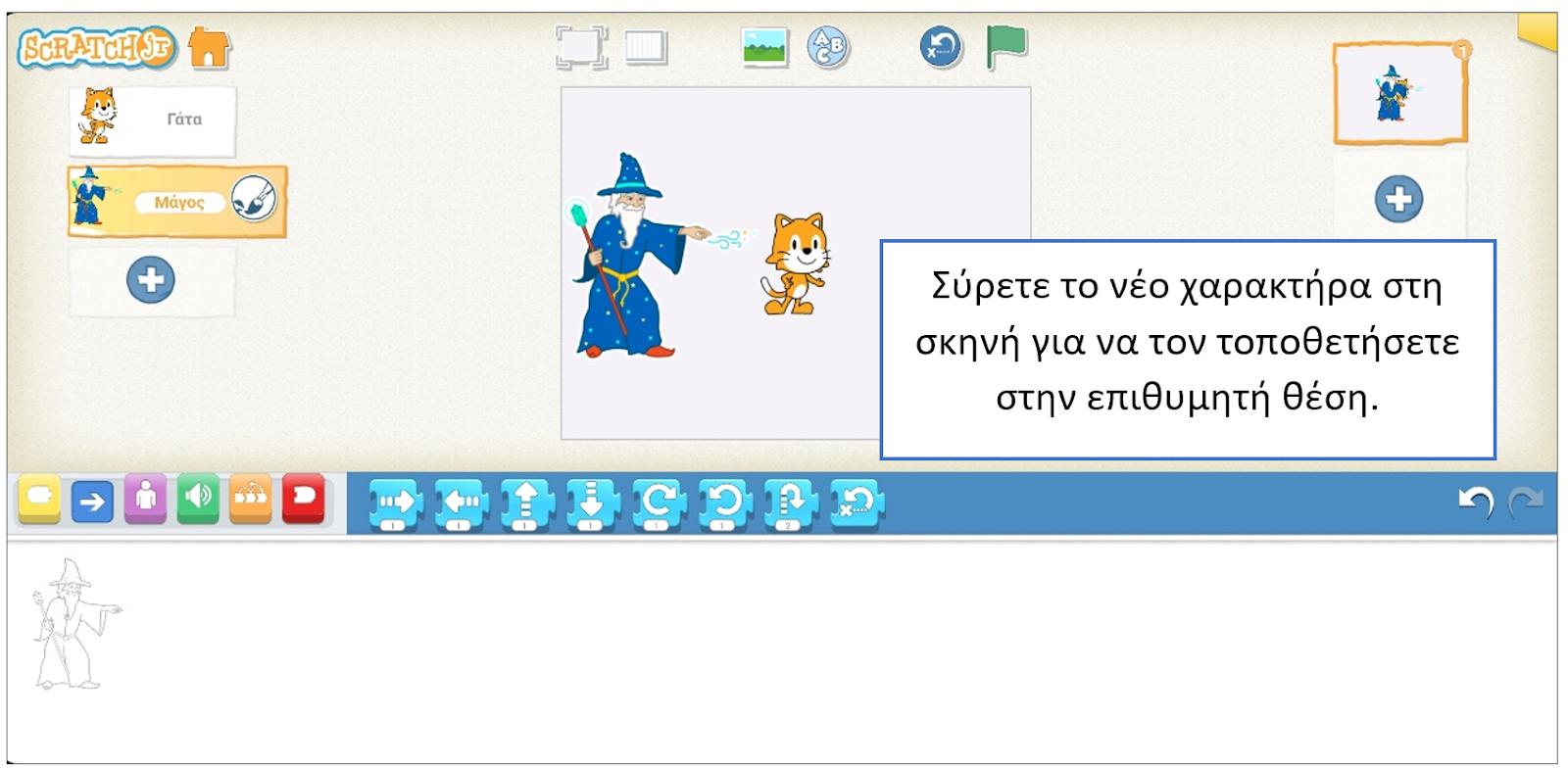Open project info via yellow corner tab
This screenshot has height=768, width=1568.
point(1539,31)
